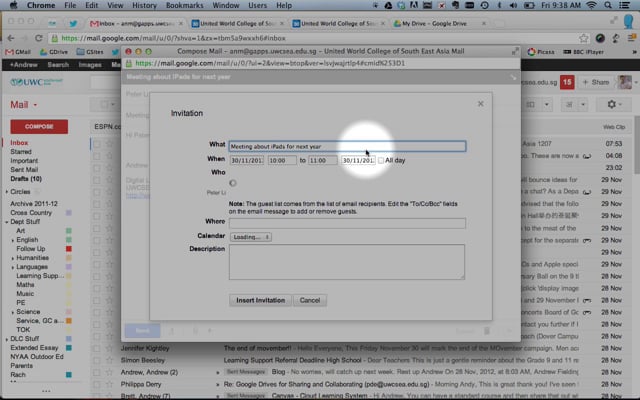Open the Starred folder
640x400 pixels.
point(21,152)
